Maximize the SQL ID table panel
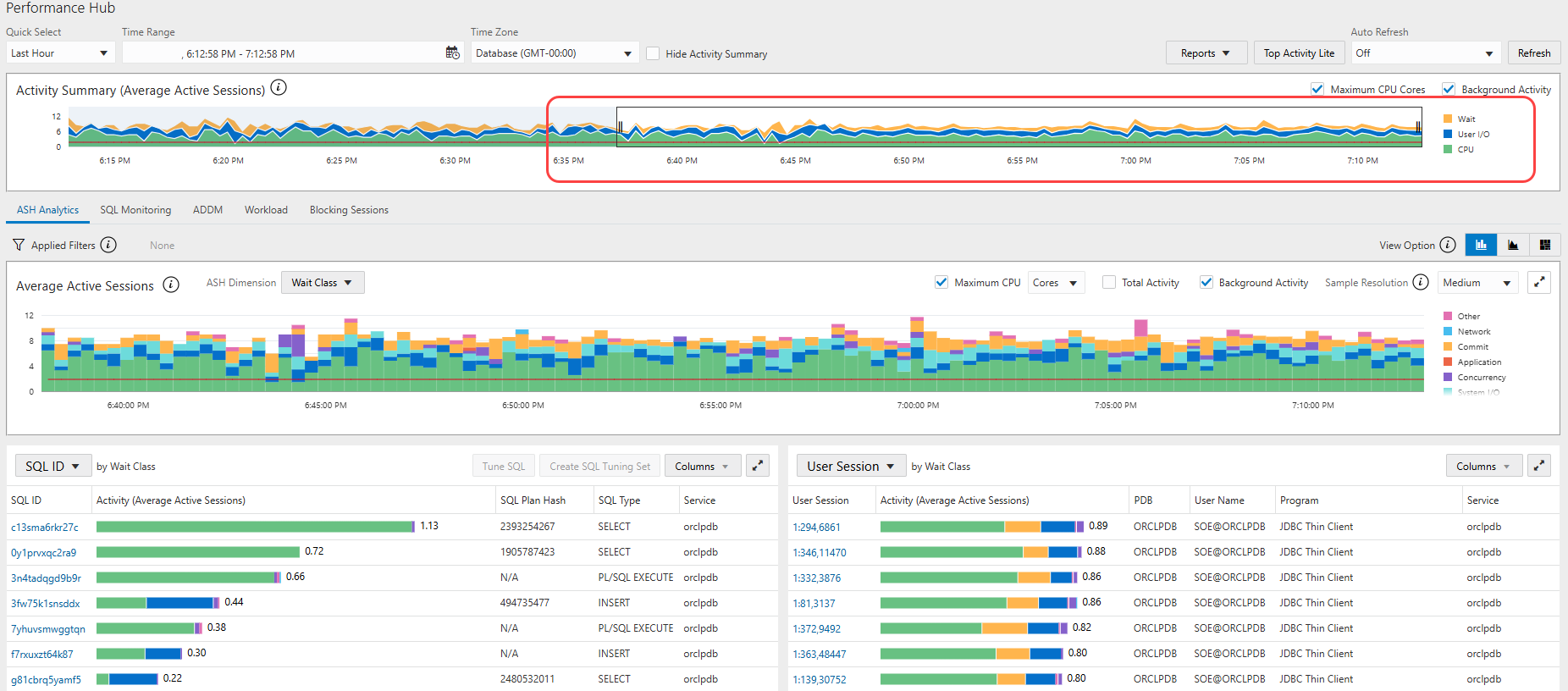The width and height of the screenshot is (1568, 691). pos(758,466)
